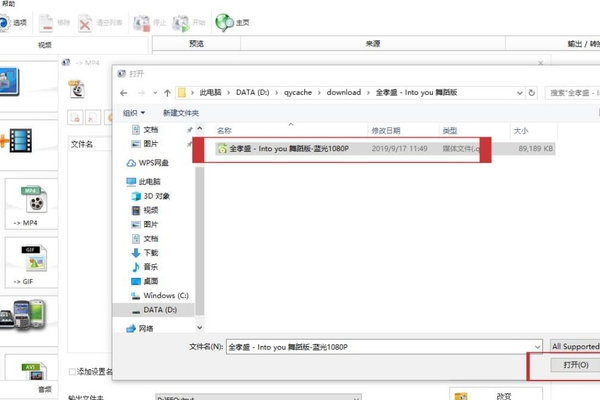The height and width of the screenshot is (400, 600).
Task: Select the AVI conversion icon
Action: click(34, 371)
